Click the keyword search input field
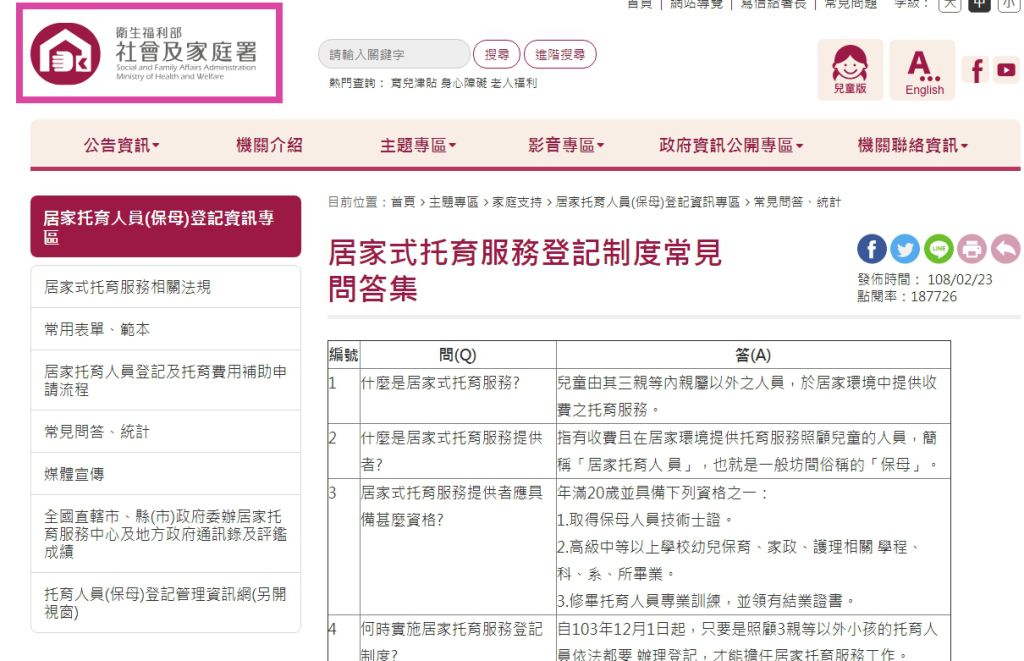This screenshot has height=661, width=1024. click(x=393, y=55)
